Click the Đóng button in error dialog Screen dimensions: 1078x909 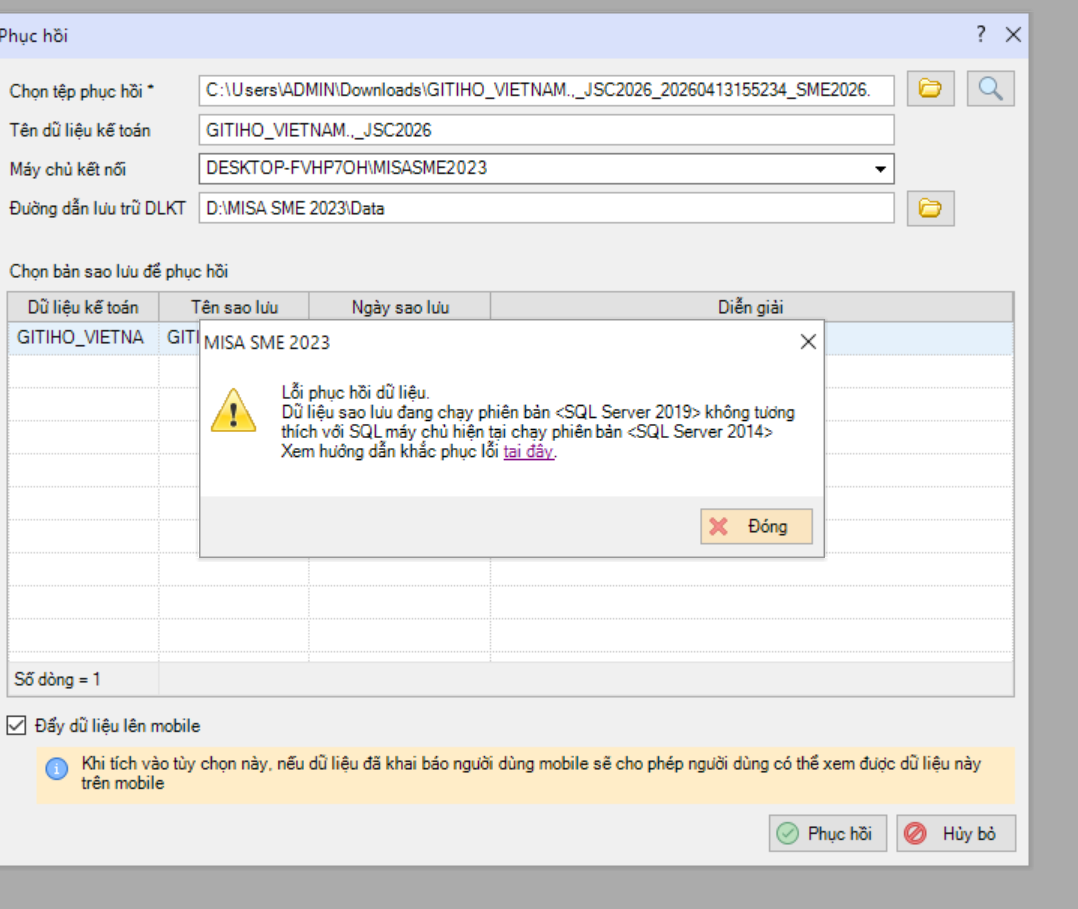(756, 527)
